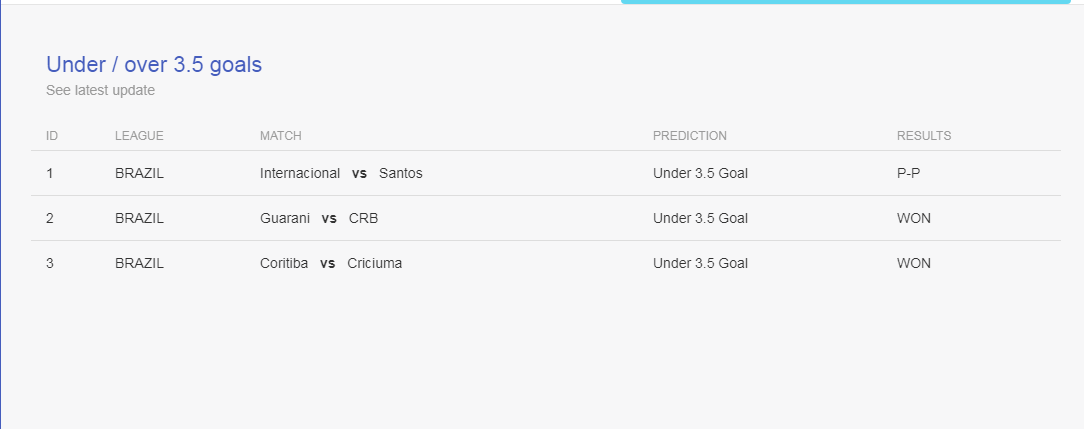Screen dimensions: 1084x429
Task: Select the LEAGUE column header
Action: click(x=139, y=136)
